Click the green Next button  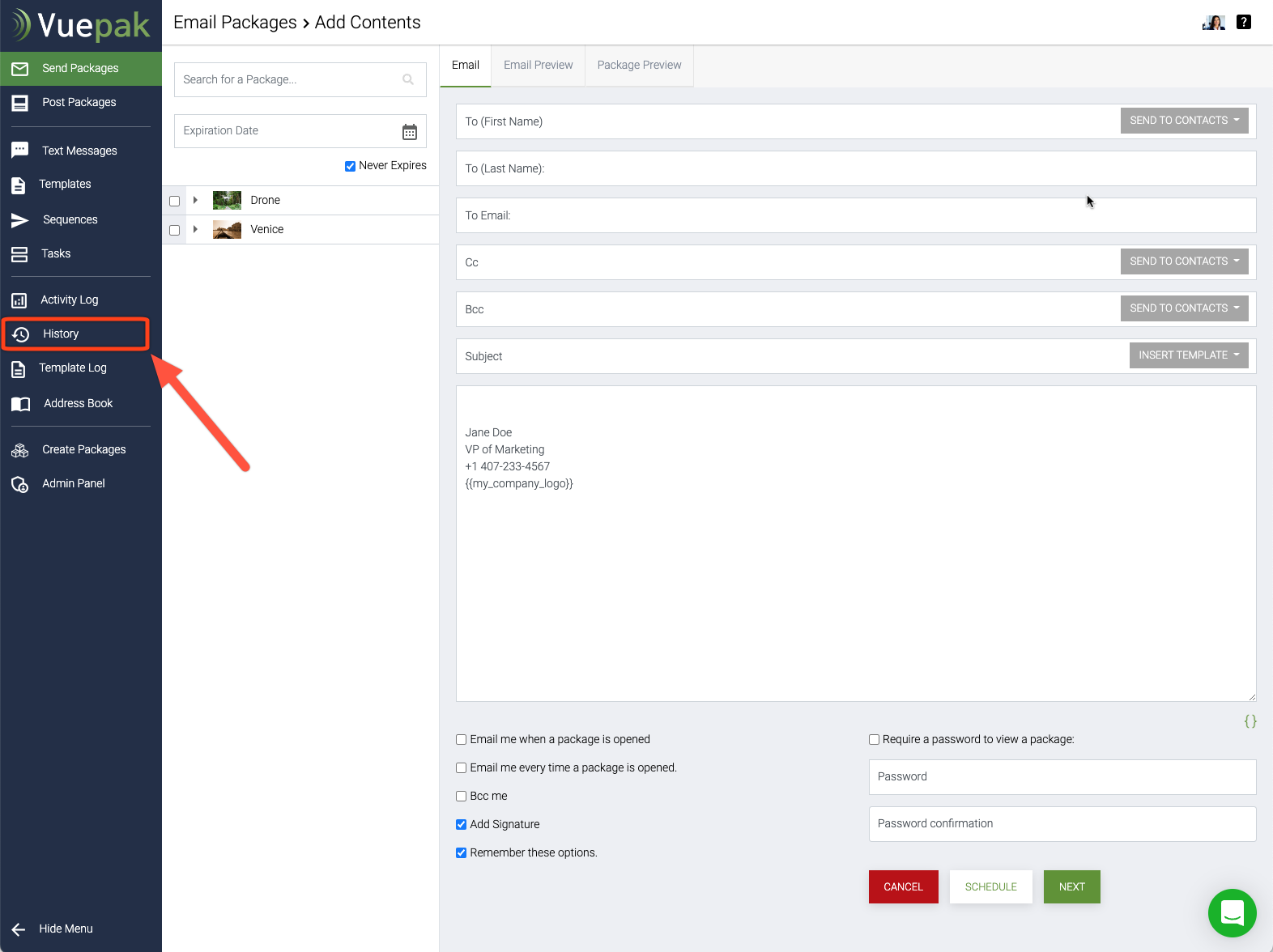(x=1071, y=887)
